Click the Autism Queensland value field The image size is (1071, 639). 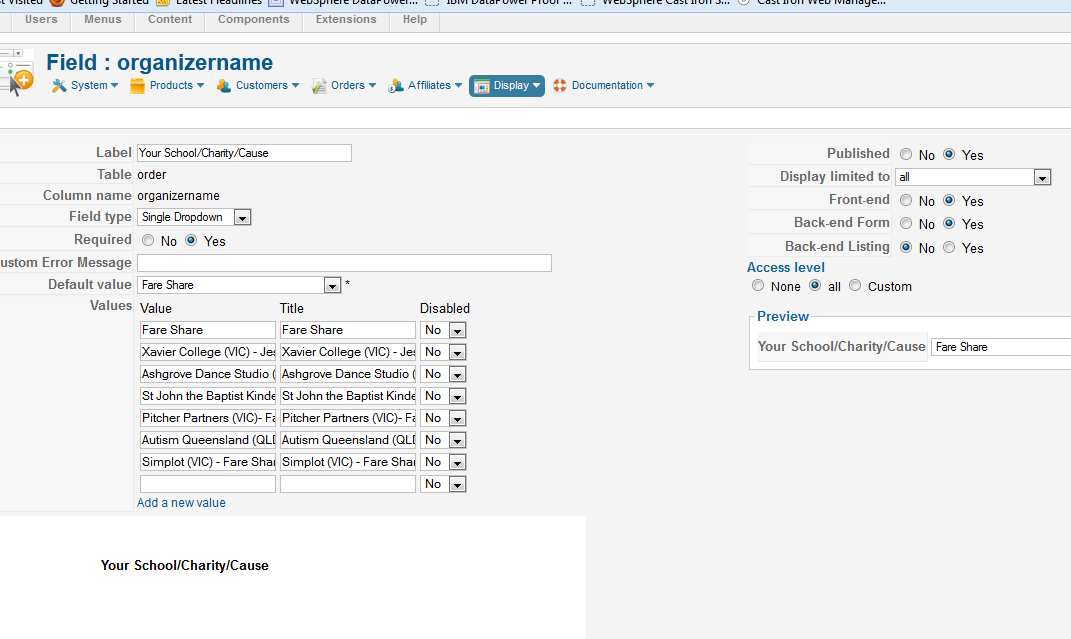pyautogui.click(x=208, y=440)
